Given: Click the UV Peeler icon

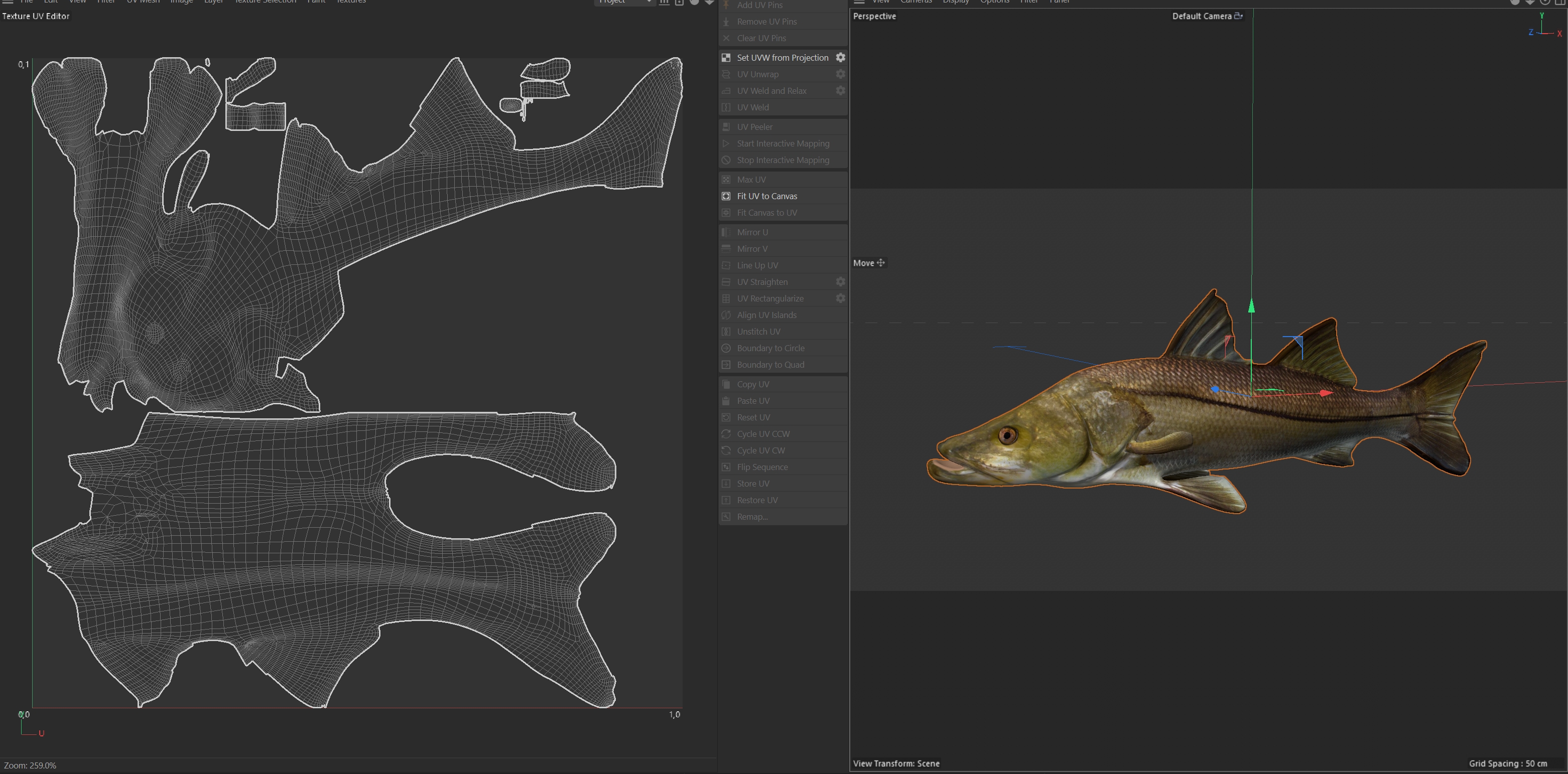Looking at the screenshot, I should click(726, 127).
